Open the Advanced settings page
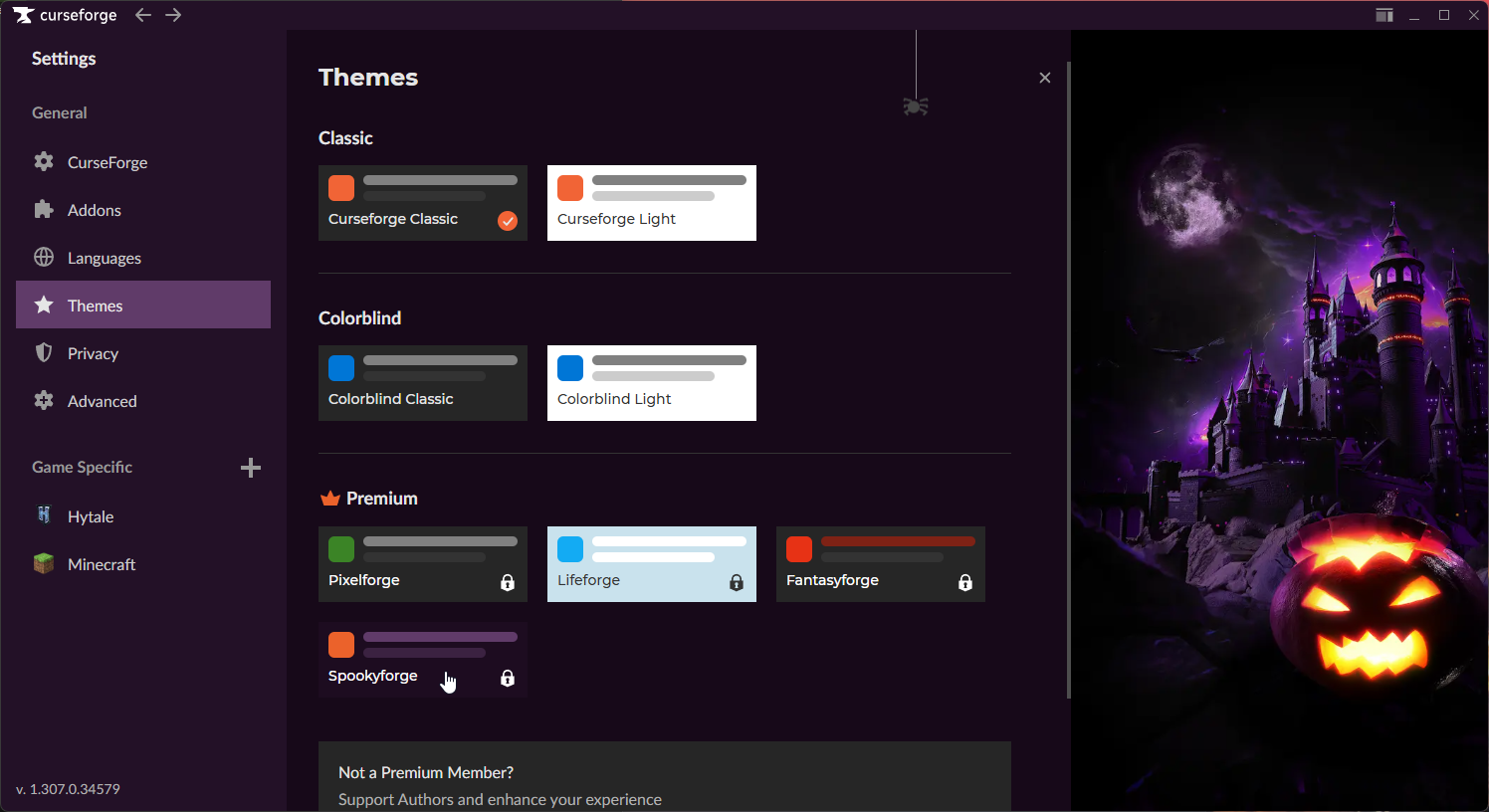The width and height of the screenshot is (1489, 812). pos(143,400)
